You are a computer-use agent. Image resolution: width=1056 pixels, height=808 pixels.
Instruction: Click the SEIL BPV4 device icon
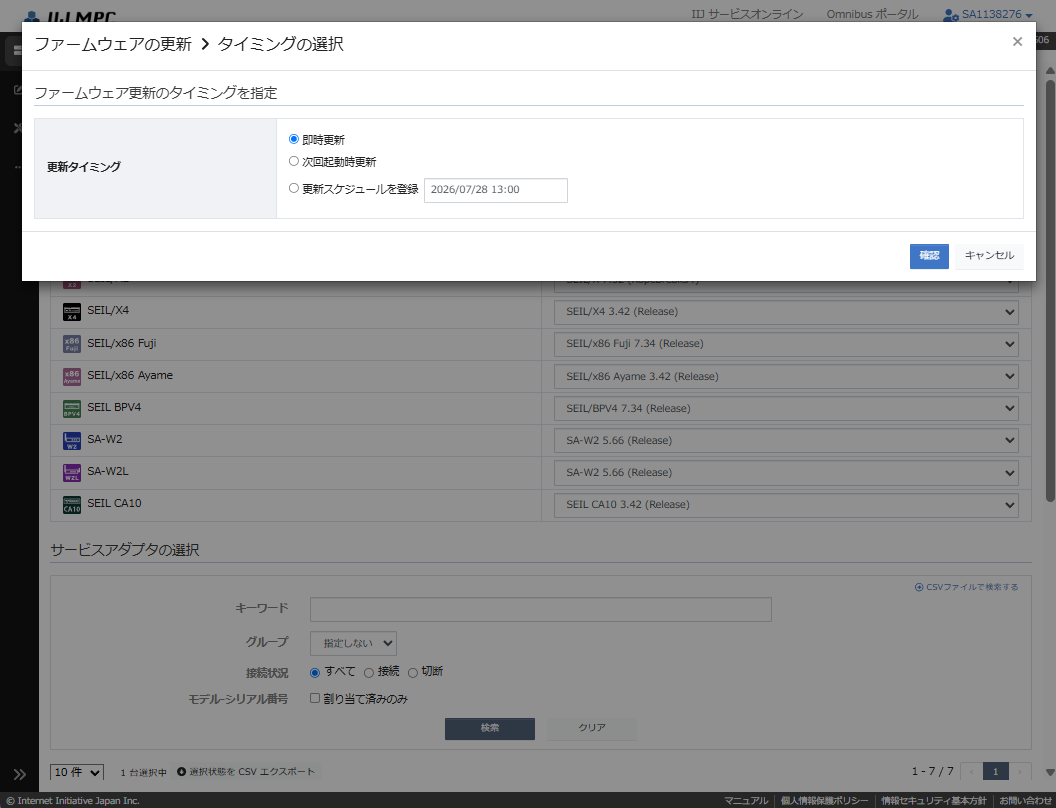click(71, 408)
